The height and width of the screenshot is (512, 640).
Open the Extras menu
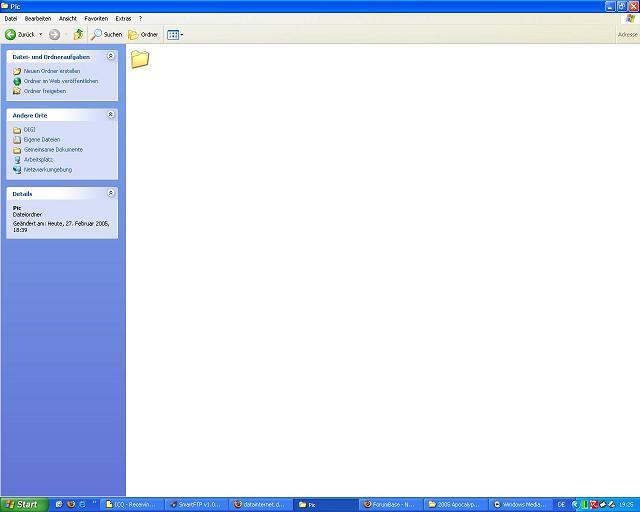pyautogui.click(x=123, y=18)
